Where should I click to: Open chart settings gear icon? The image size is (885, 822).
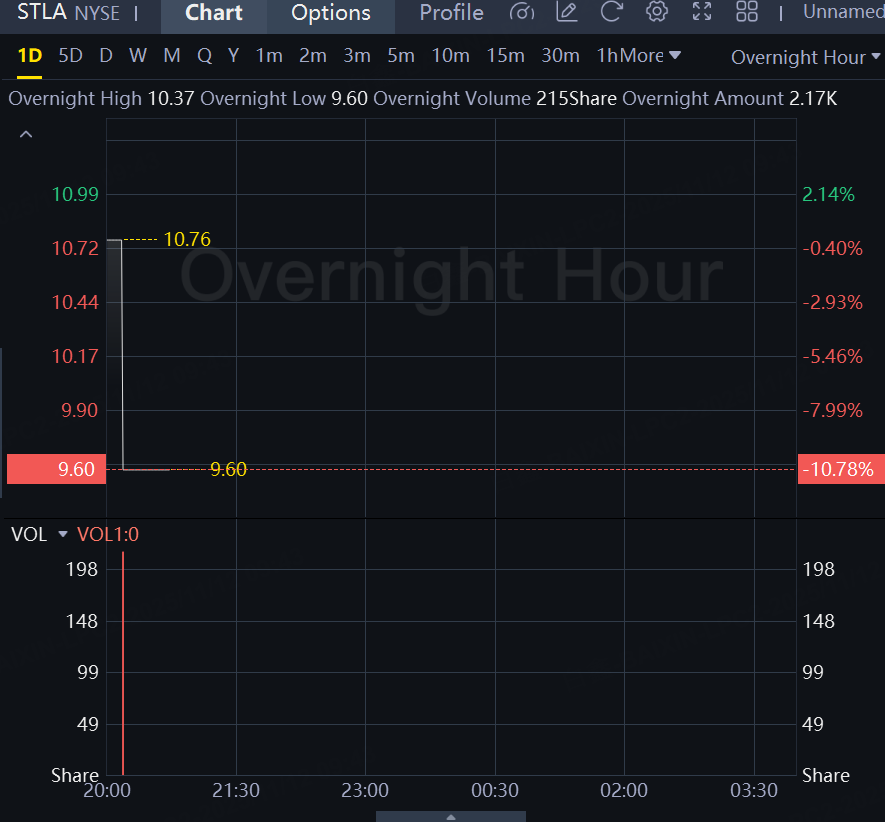[656, 12]
